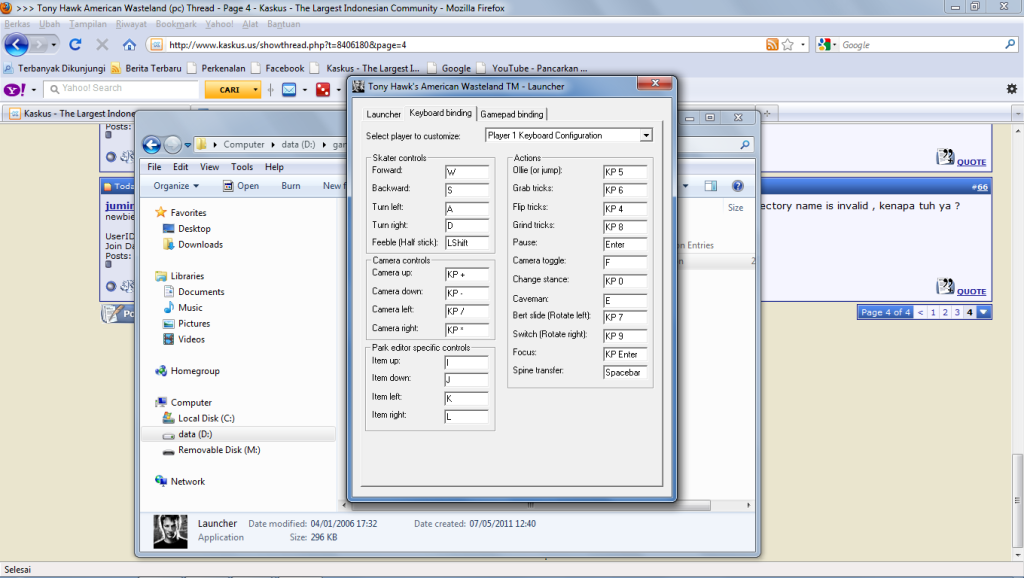Screen dimensions: 1024x578
Task: Open Riwayat menu in Firefox
Action: [x=131, y=24]
